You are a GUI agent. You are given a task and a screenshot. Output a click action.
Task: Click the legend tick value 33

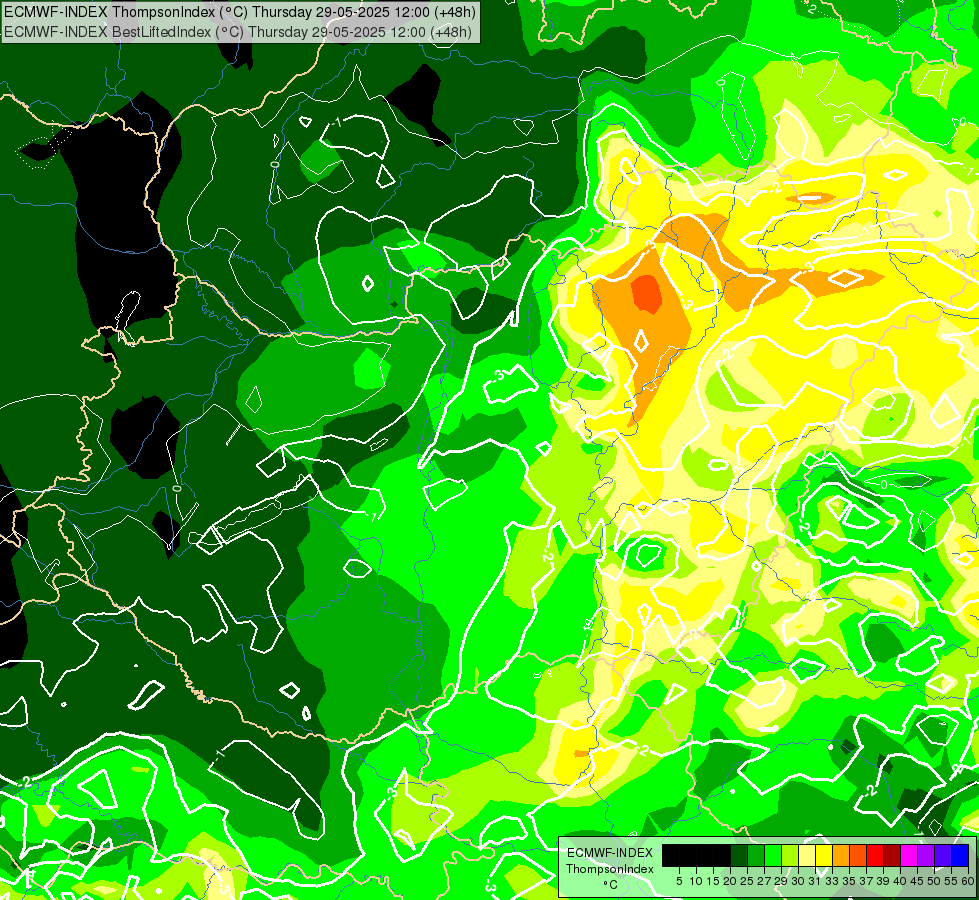832,881
